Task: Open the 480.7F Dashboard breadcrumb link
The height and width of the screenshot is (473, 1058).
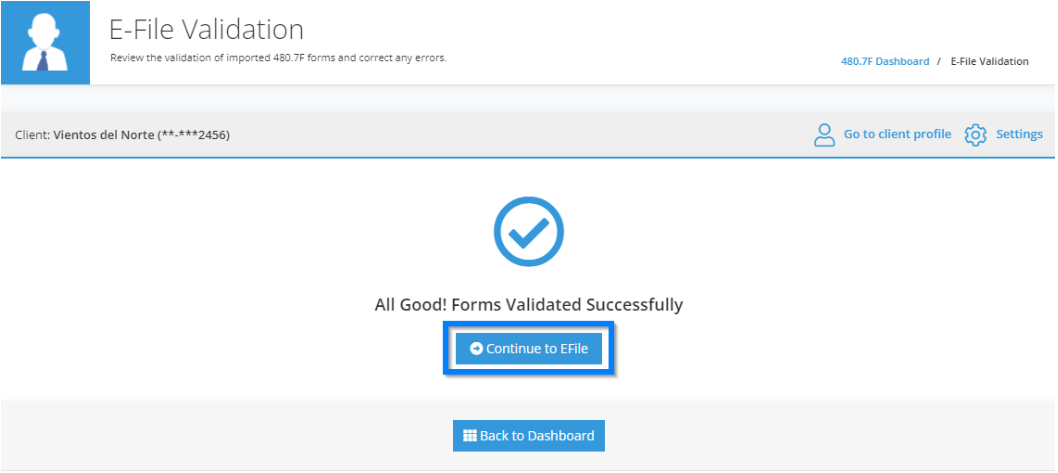Action: click(x=885, y=61)
